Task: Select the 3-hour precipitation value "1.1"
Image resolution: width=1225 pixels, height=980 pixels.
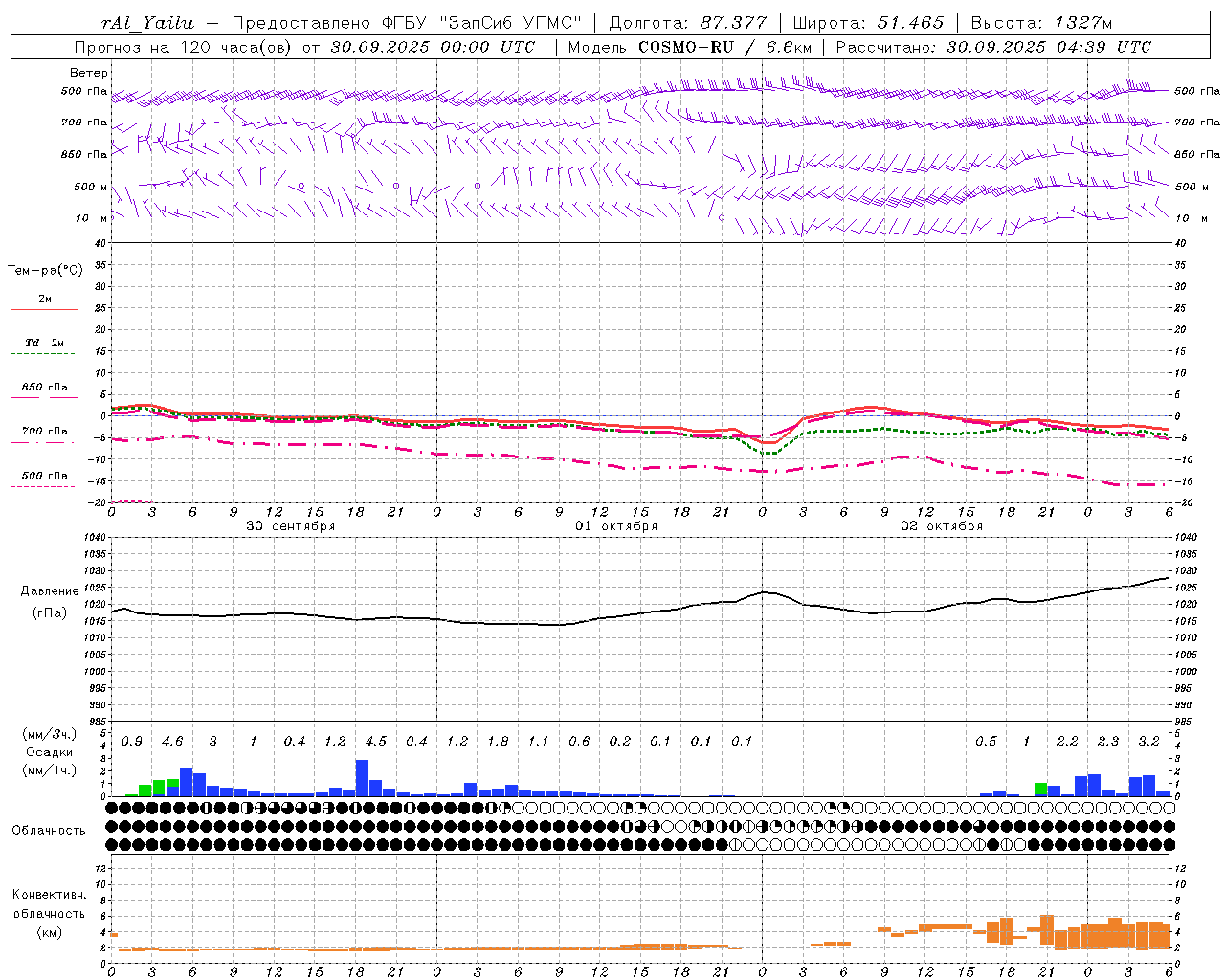Action: (x=539, y=742)
